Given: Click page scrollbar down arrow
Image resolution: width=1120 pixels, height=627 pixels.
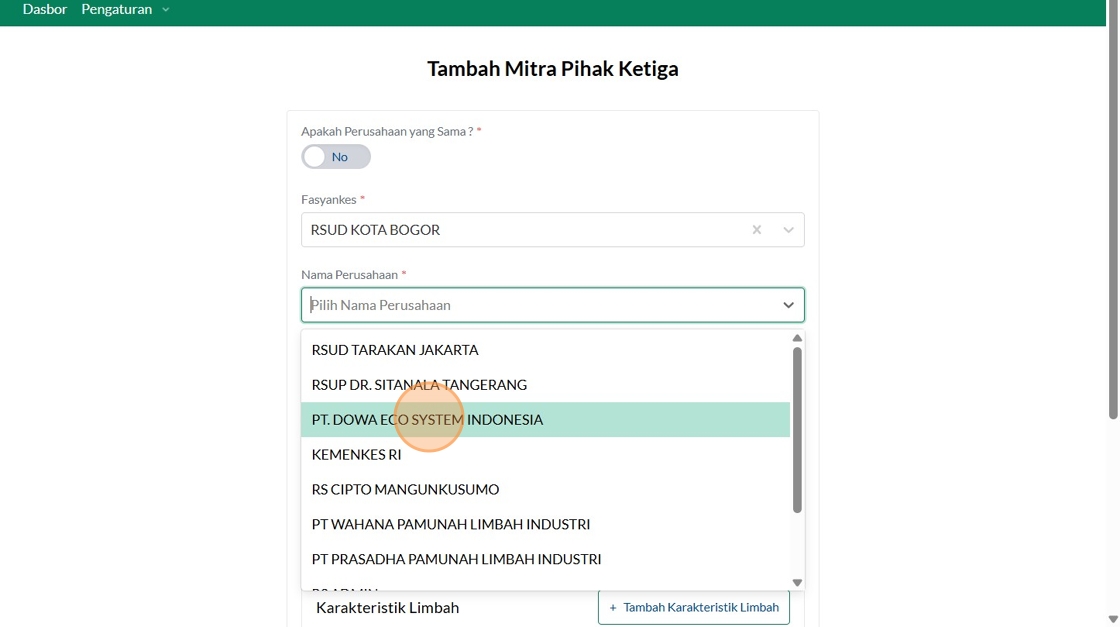Looking at the screenshot, I should point(1113,619).
